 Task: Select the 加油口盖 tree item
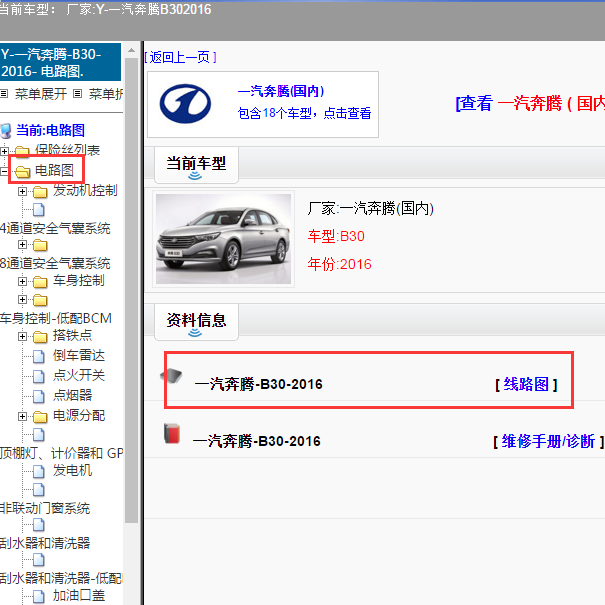[x=79, y=595]
